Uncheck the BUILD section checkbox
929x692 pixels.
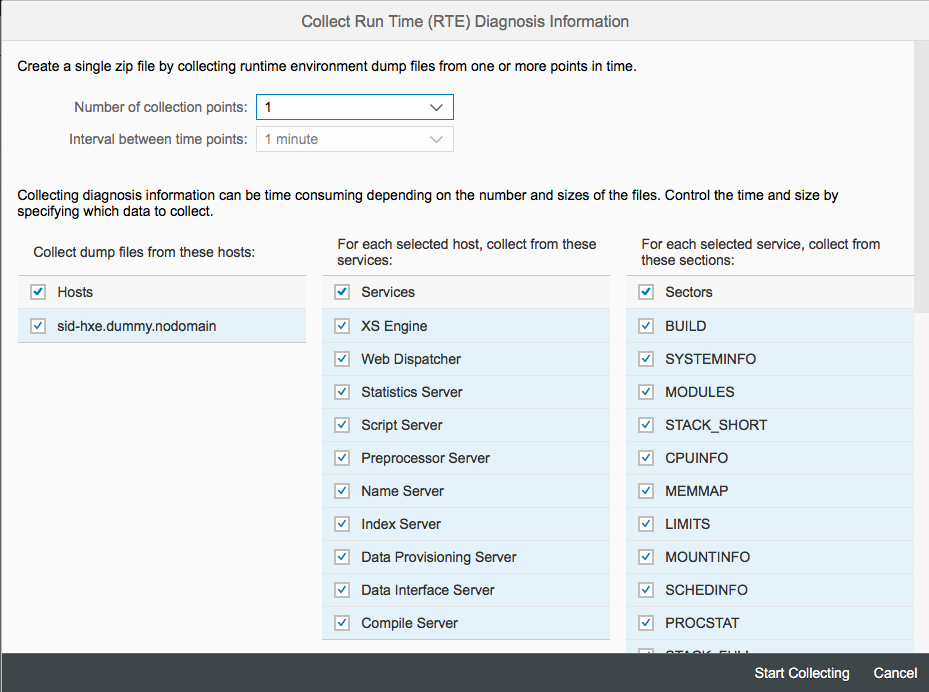646,326
